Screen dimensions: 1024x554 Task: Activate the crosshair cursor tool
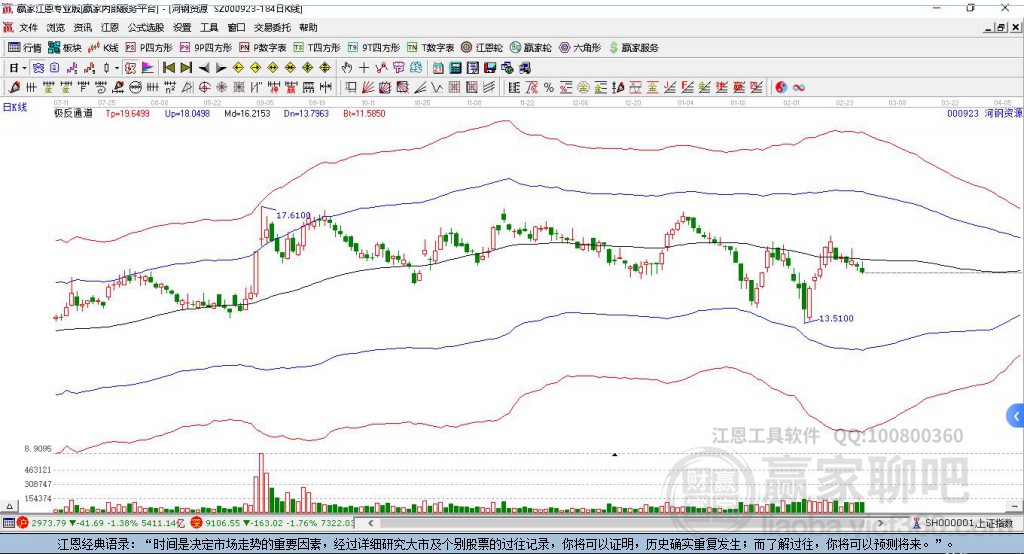click(x=364, y=68)
